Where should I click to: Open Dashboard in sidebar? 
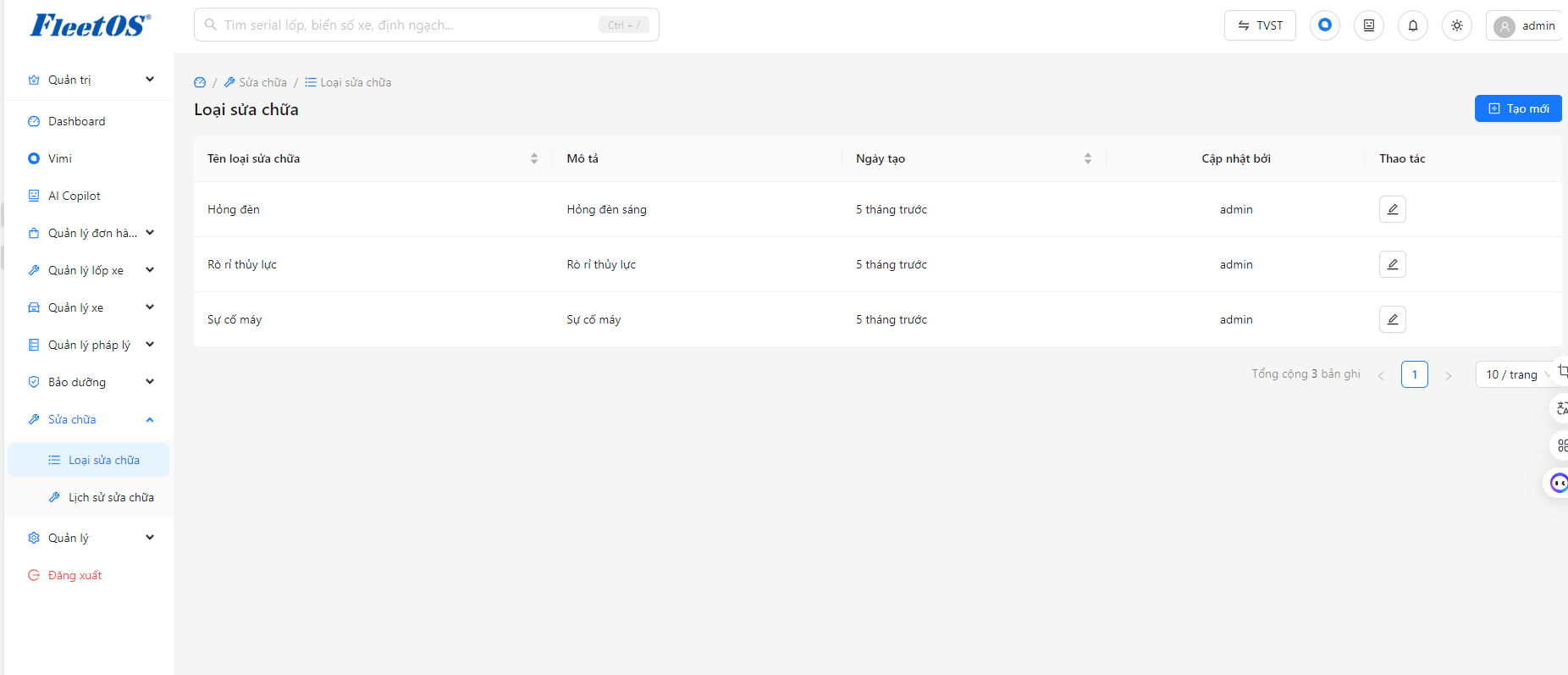pyautogui.click(x=89, y=121)
